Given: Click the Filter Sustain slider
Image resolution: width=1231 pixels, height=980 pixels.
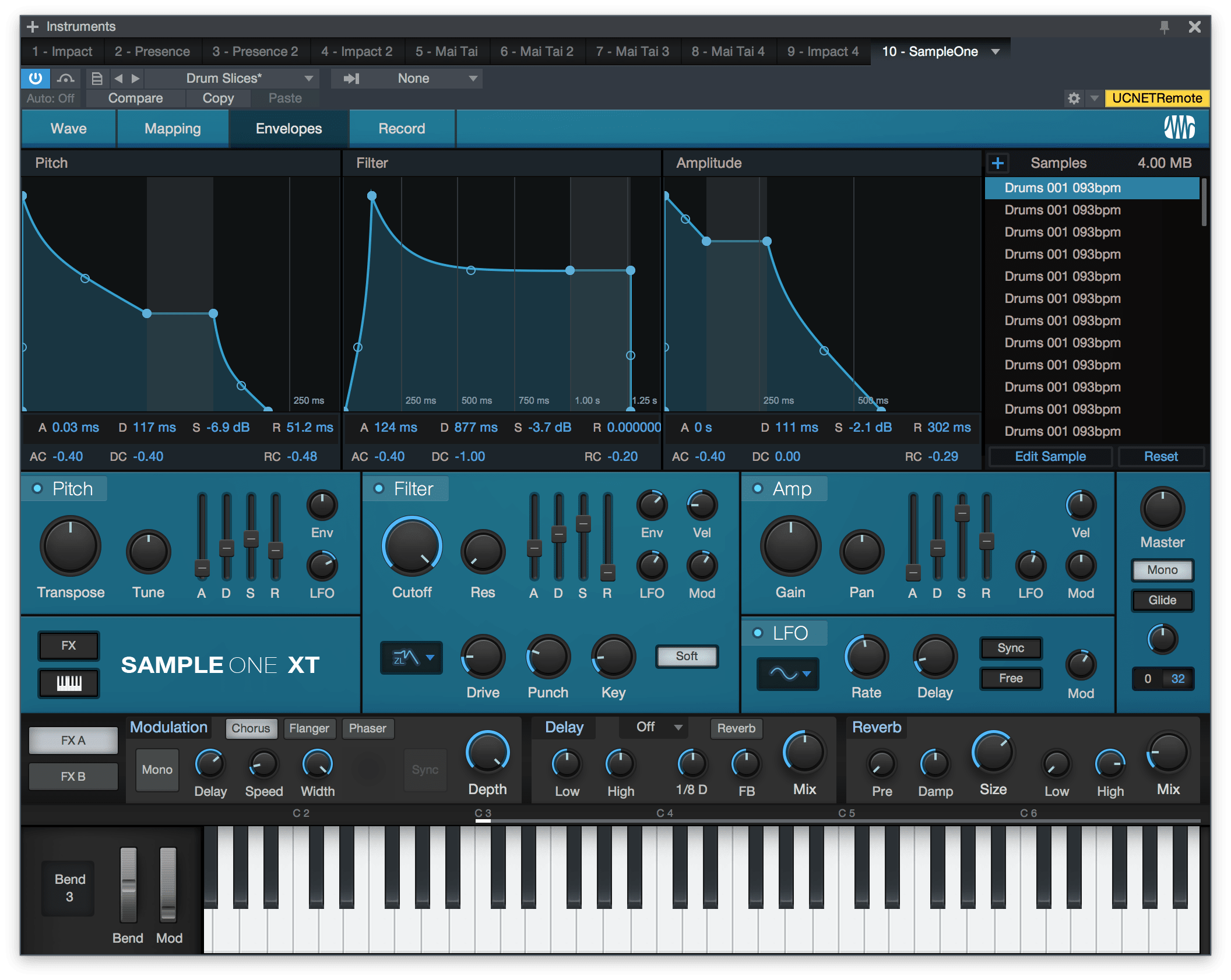Looking at the screenshot, I should pos(583,537).
